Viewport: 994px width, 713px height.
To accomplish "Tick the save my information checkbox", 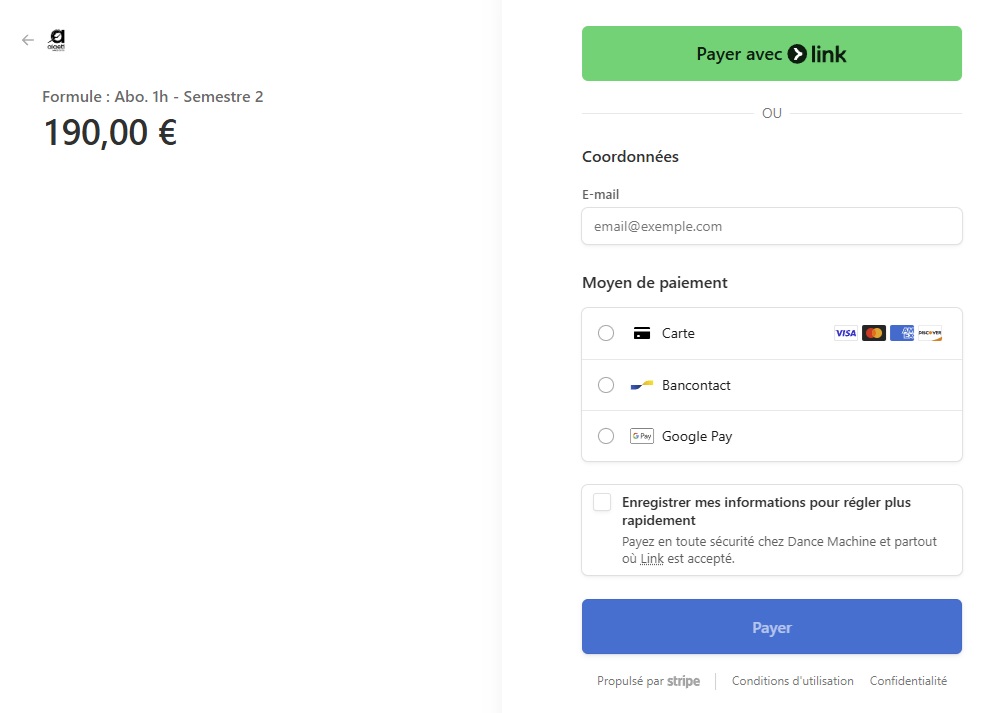I will pos(602,502).
